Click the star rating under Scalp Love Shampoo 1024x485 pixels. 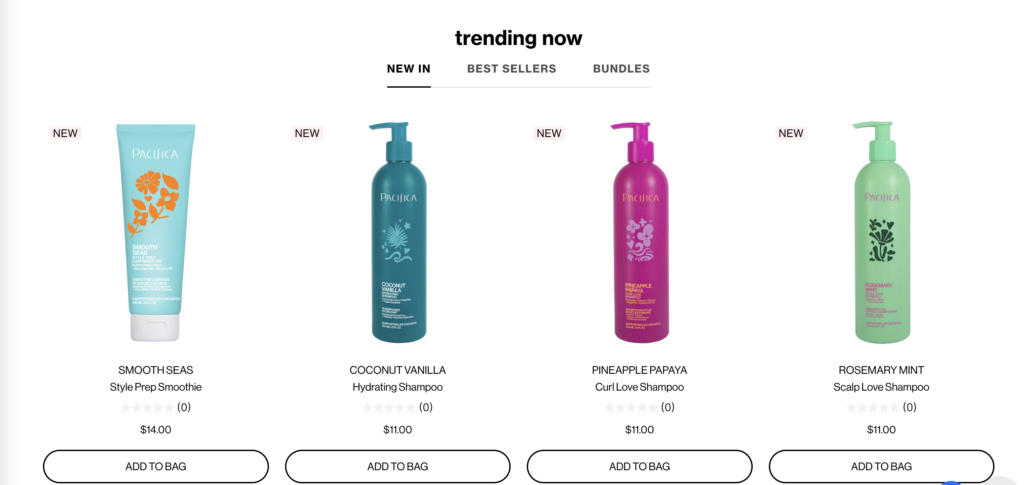(872, 407)
